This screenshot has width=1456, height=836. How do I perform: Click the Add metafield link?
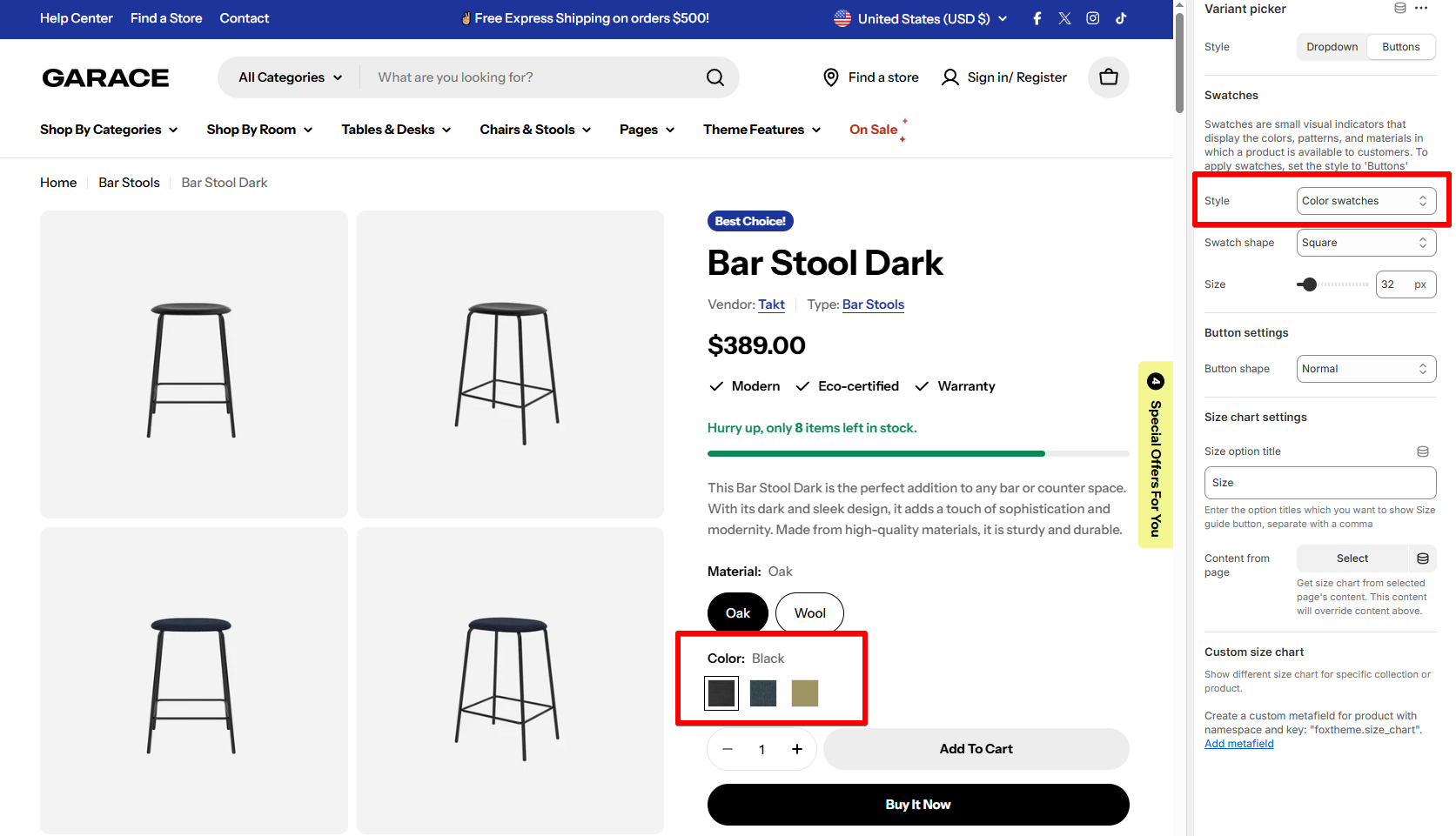pos(1238,744)
